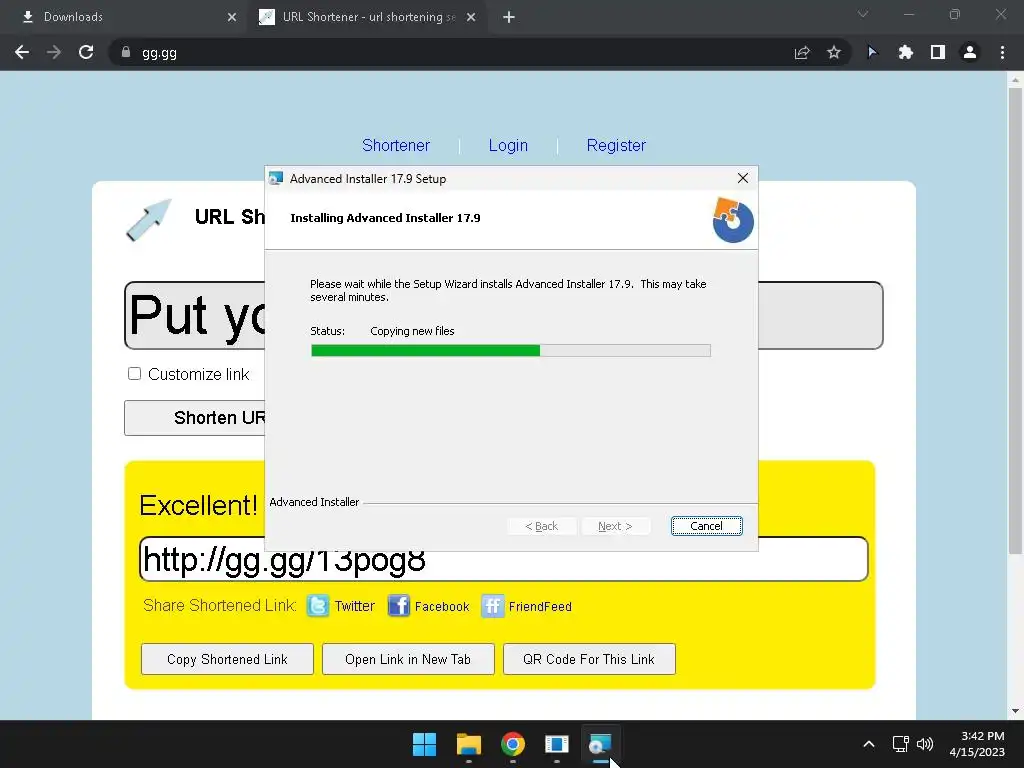Open the Extensions puzzle icon

coord(905,52)
